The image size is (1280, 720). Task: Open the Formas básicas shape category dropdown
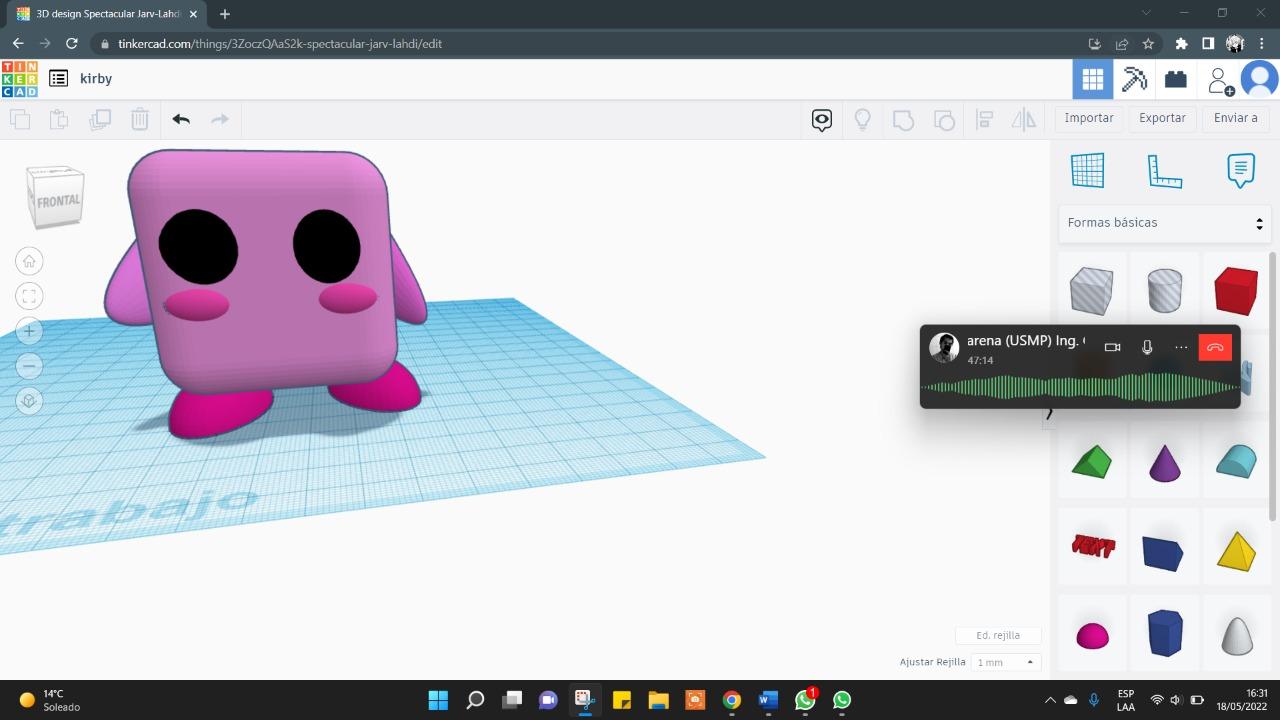pyautogui.click(x=1165, y=223)
